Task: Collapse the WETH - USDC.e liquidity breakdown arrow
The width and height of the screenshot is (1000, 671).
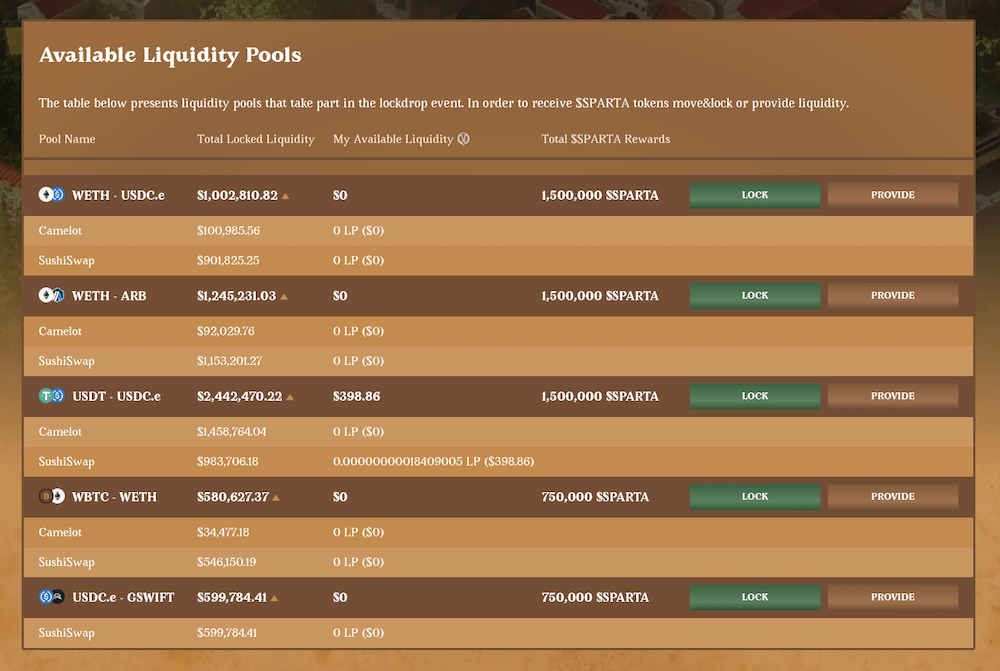Action: (x=286, y=196)
